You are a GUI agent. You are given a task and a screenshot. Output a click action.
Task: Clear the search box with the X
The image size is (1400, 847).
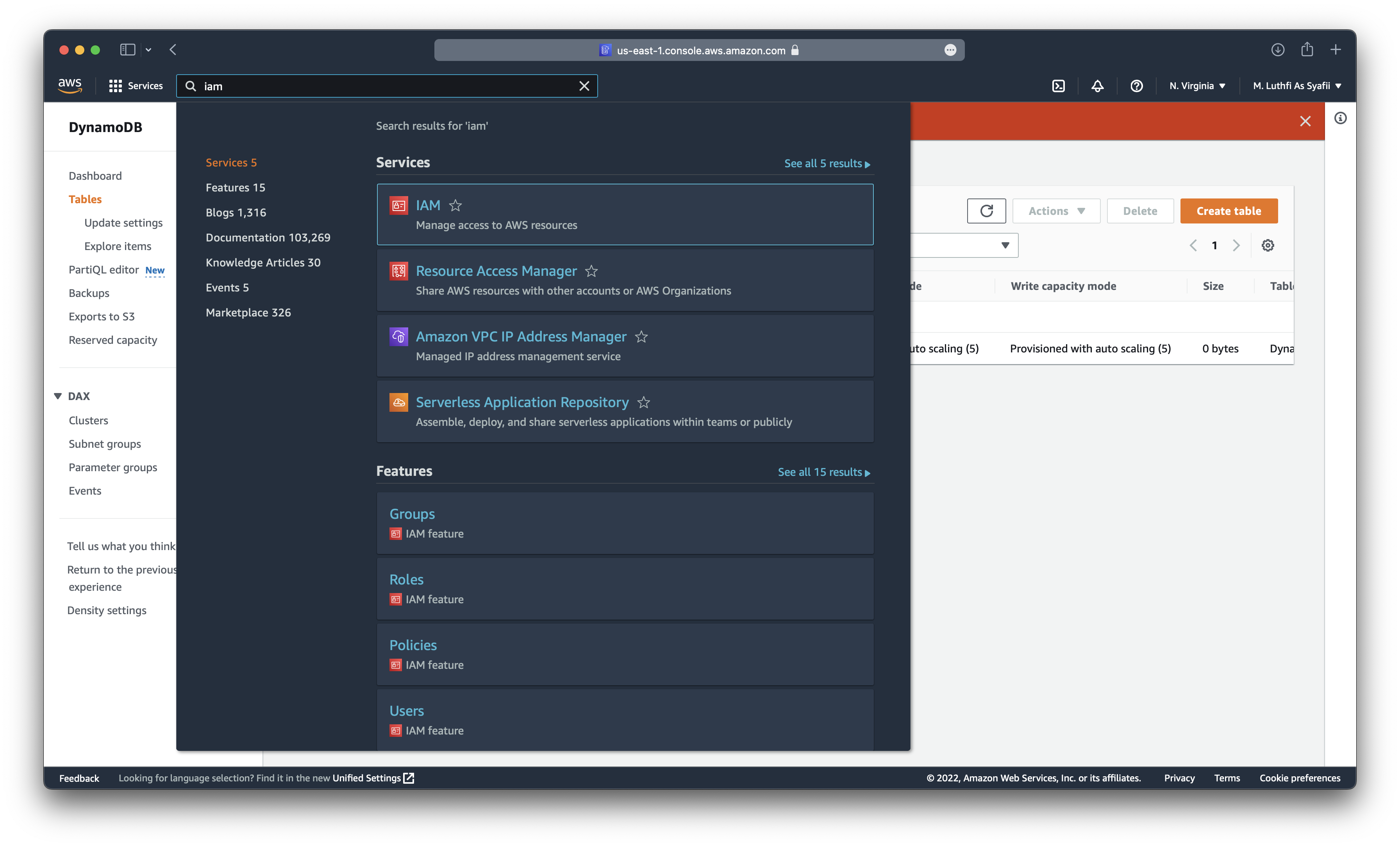click(584, 86)
